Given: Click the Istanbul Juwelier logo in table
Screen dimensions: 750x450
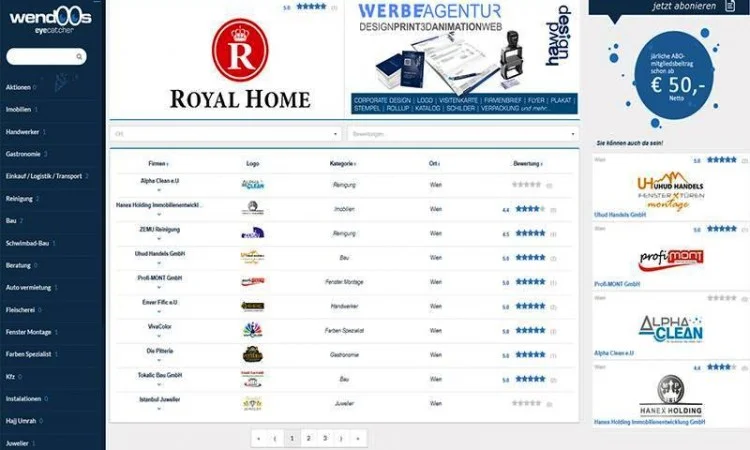Looking at the screenshot, I should click(x=253, y=404).
